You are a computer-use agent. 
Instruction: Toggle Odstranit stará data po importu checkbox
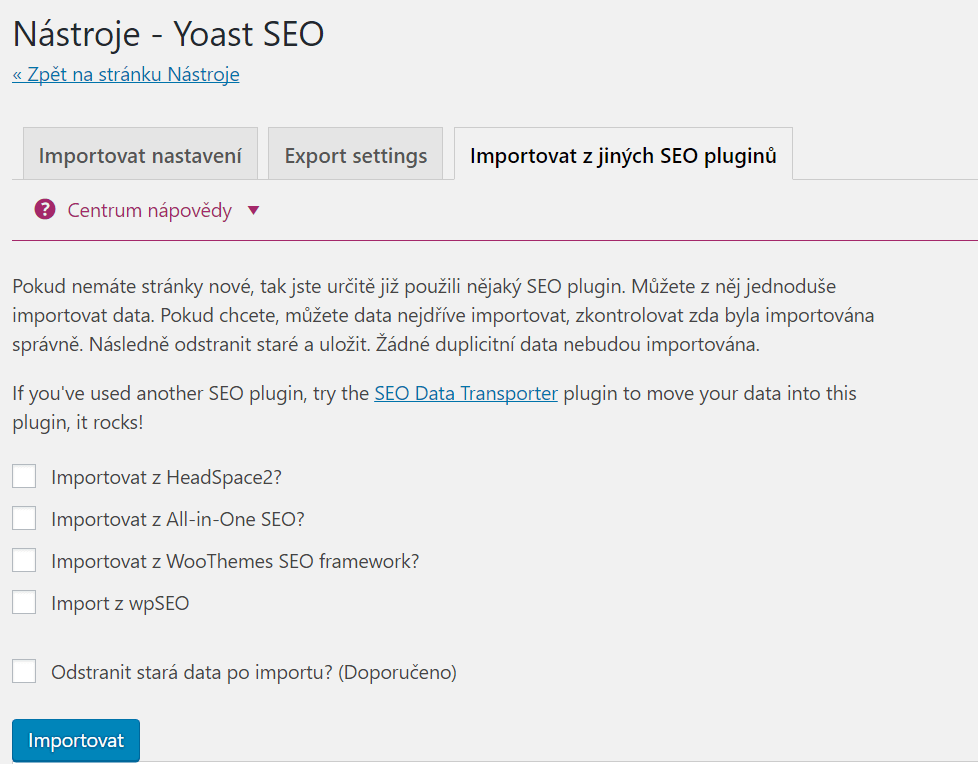[24, 672]
